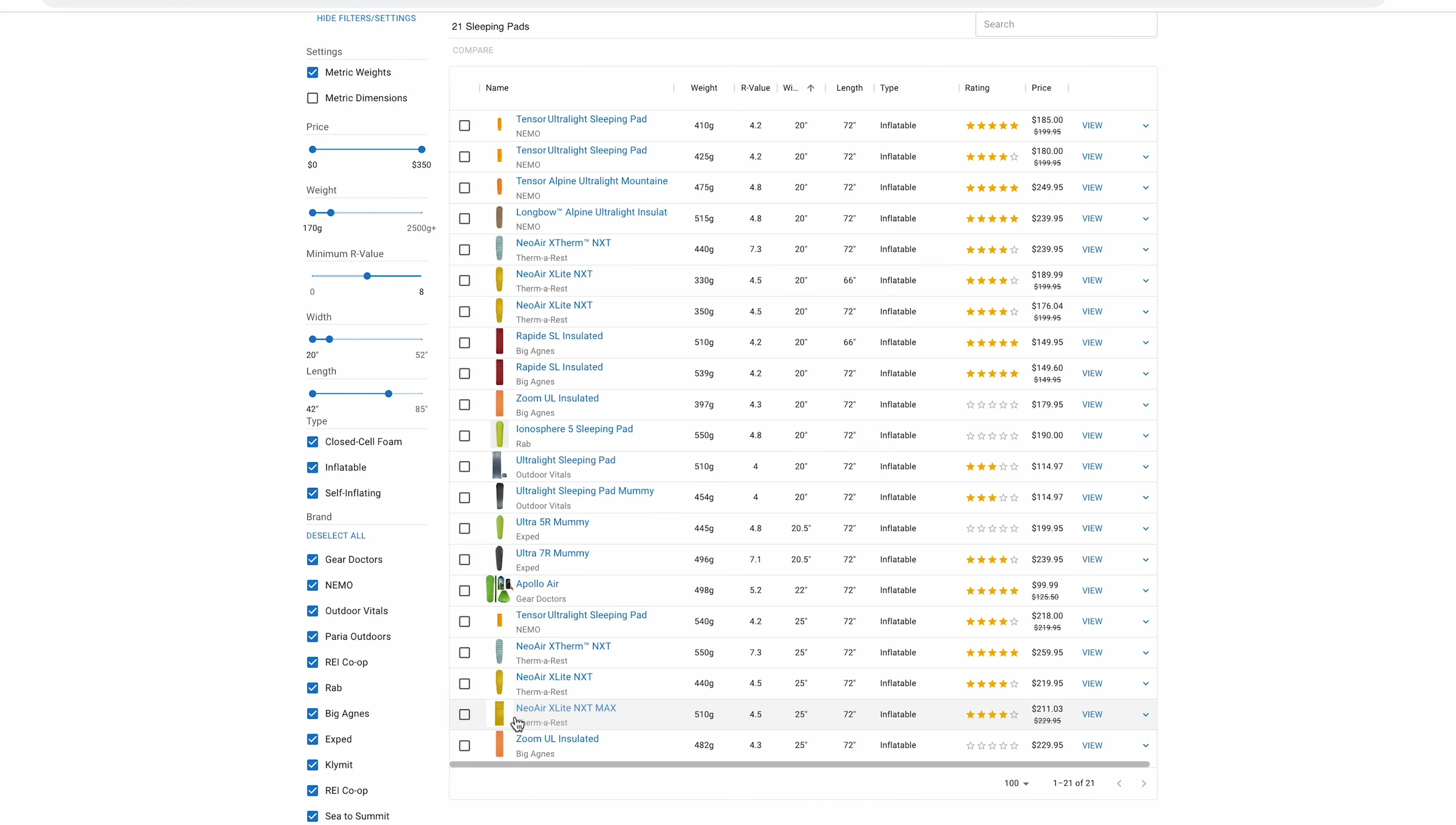Sort by Rating column header
This screenshot has width=1456, height=825.
coord(977,88)
